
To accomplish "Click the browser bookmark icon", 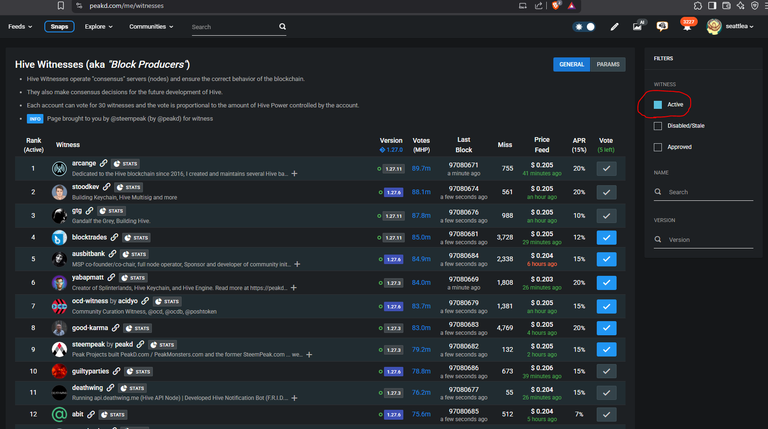I will [x=61, y=5].
